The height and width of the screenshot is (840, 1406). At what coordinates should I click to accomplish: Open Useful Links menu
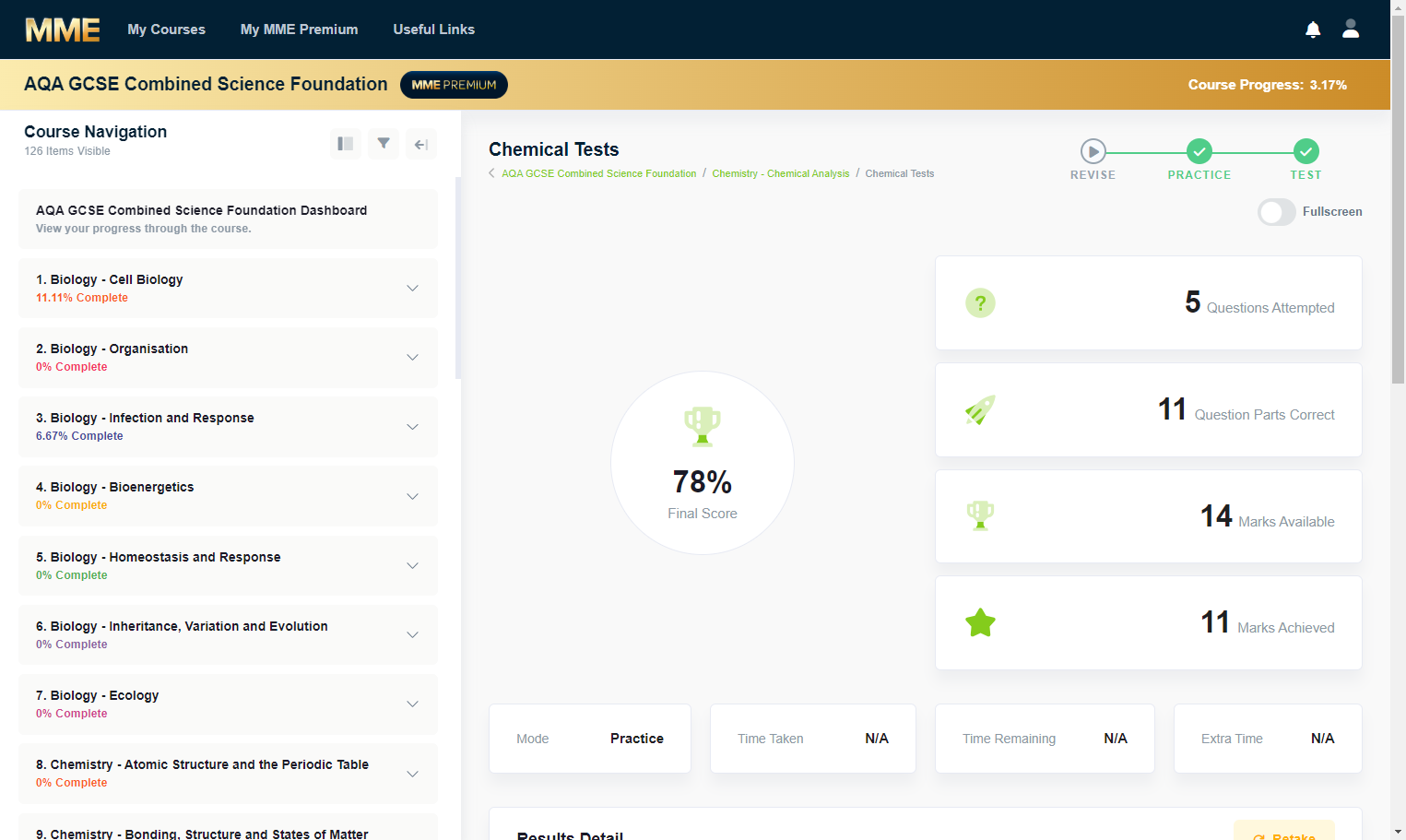point(433,30)
